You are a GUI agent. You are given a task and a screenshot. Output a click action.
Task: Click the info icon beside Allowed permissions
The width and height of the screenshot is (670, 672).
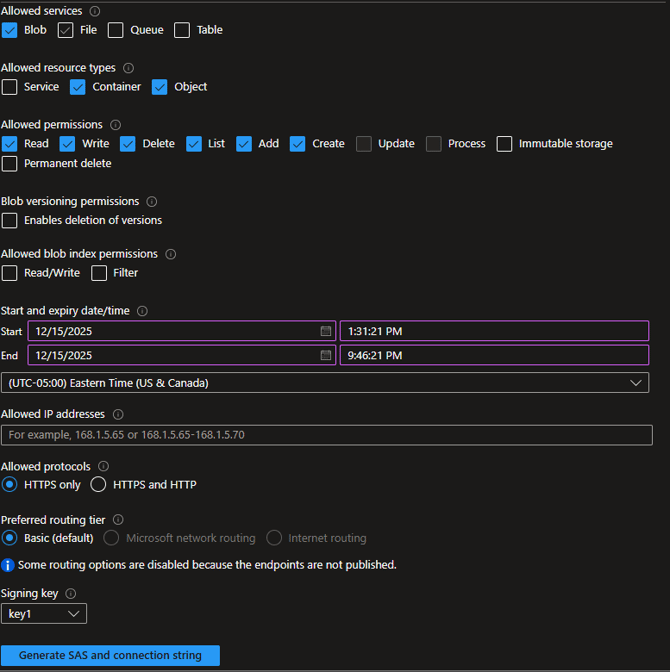coord(115,125)
